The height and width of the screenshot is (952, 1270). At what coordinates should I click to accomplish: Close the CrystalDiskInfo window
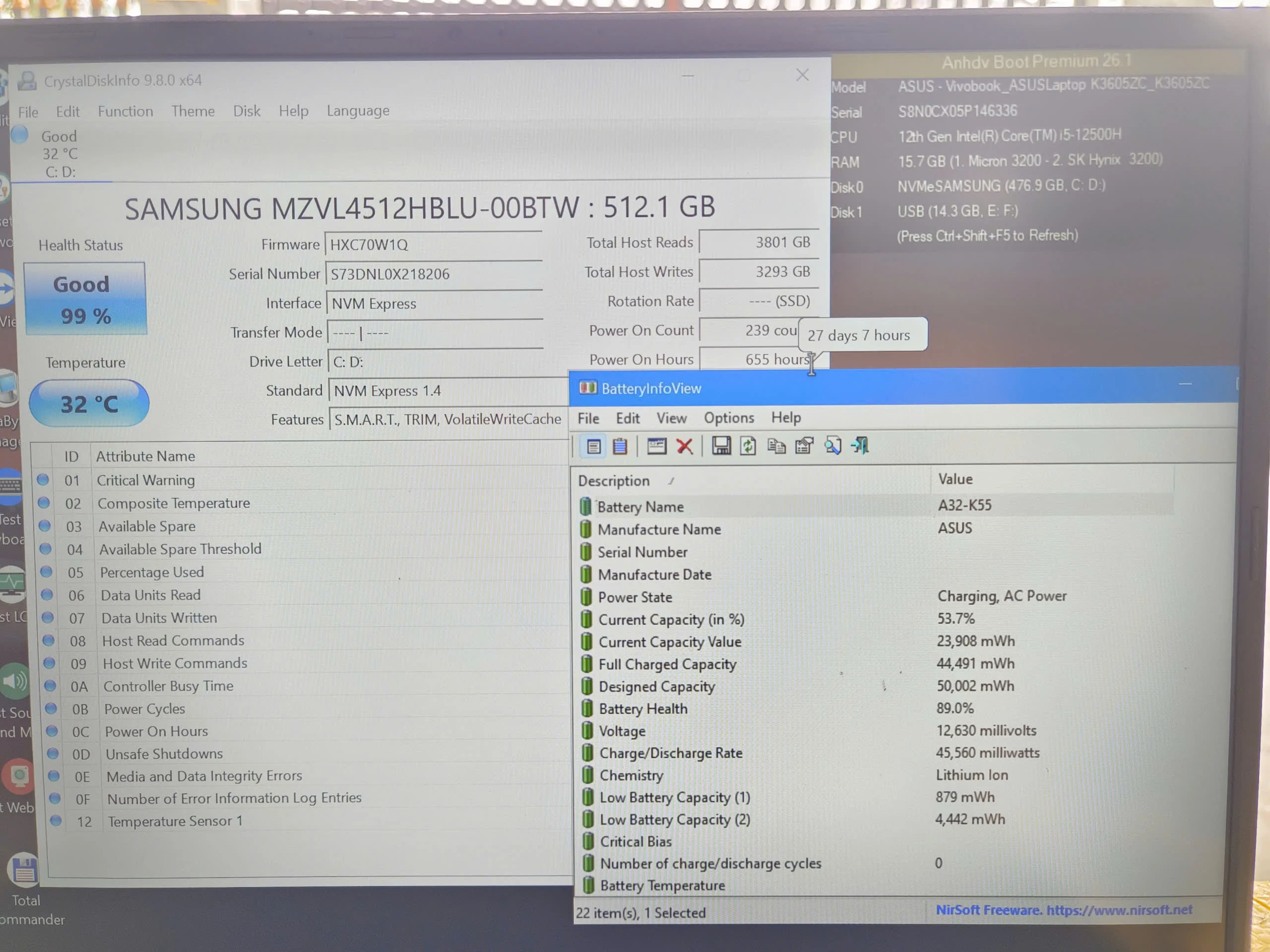[x=802, y=75]
